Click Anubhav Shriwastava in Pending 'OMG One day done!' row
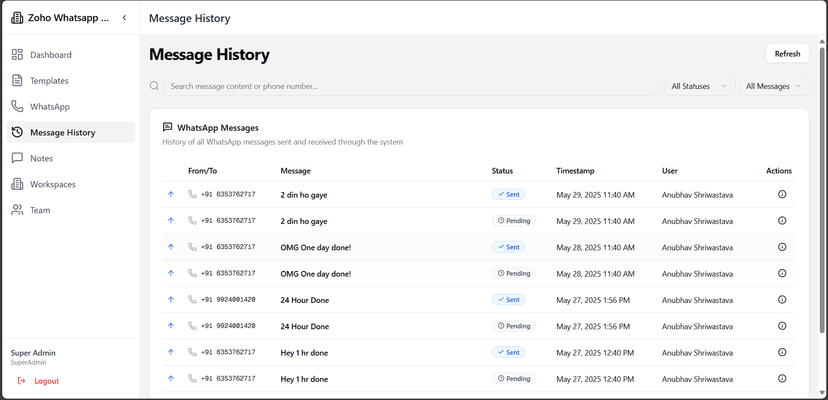Image resolution: width=828 pixels, height=400 pixels. (x=697, y=274)
